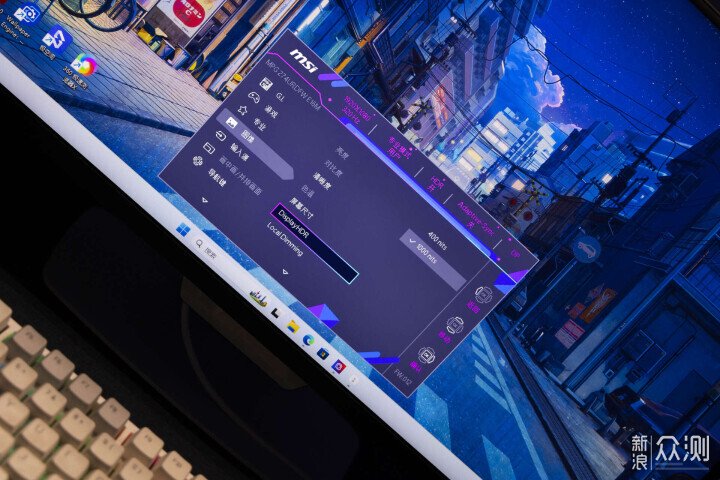The height and width of the screenshot is (480, 720).
Task: Click the taskbar search magnifier icon
Action: [199, 243]
